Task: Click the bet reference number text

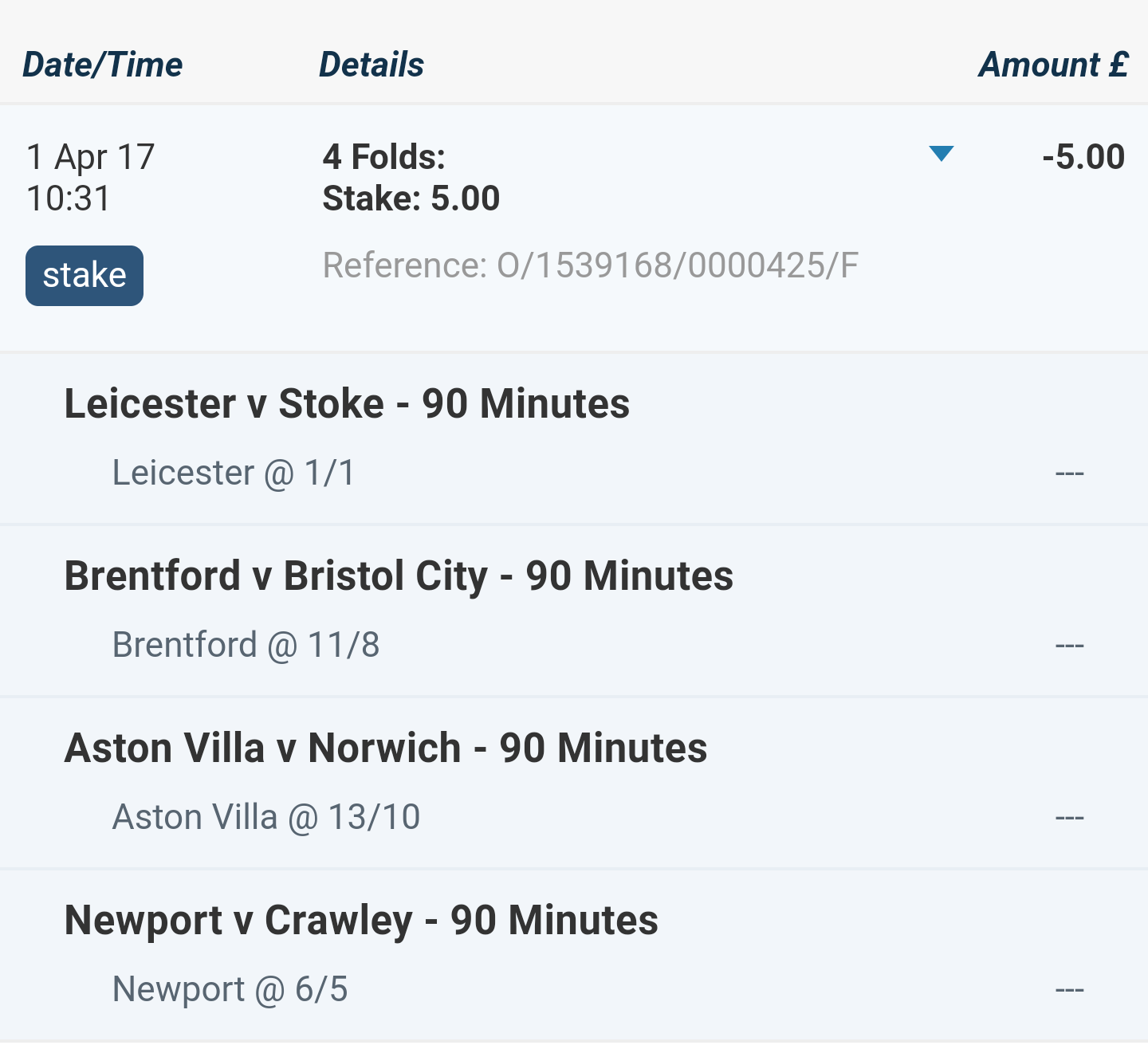Action: pos(591,265)
